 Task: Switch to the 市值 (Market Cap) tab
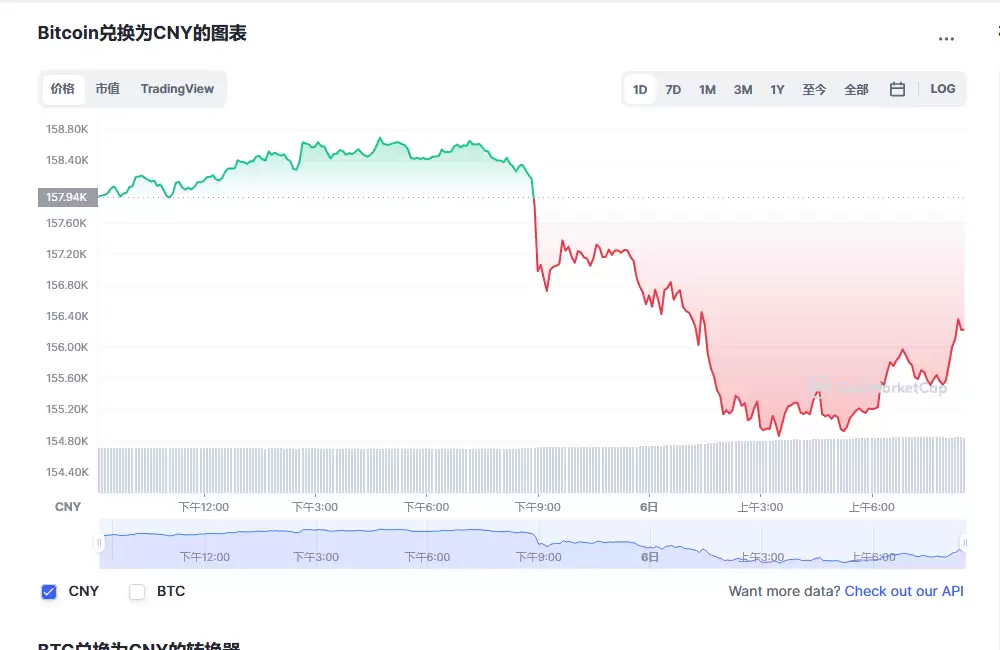(108, 89)
